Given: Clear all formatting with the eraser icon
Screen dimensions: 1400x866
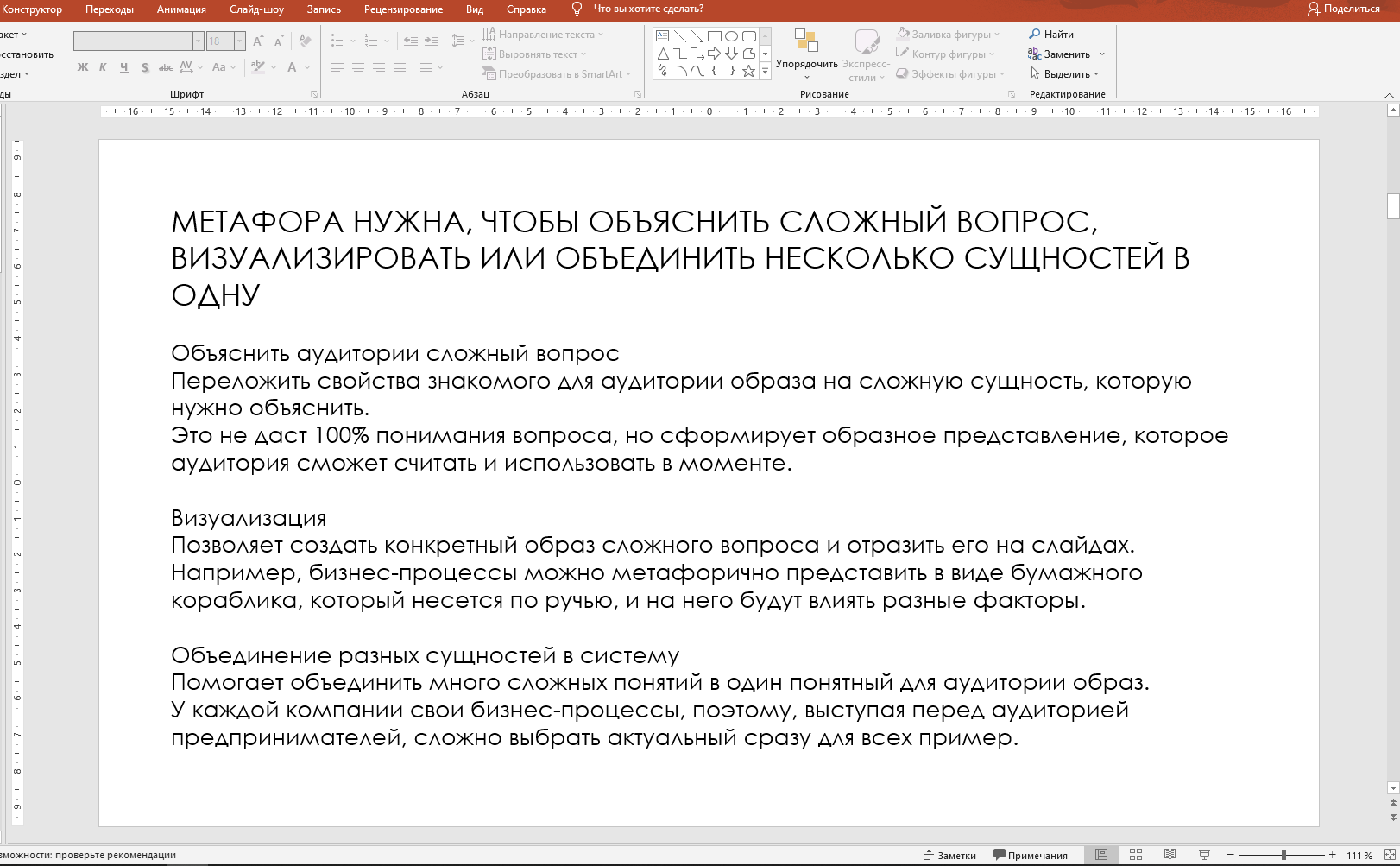Looking at the screenshot, I should [305, 41].
